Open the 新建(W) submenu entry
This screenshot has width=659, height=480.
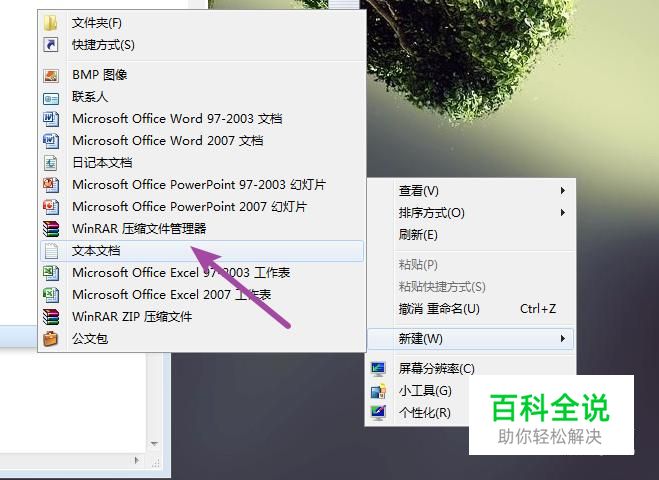pos(470,339)
